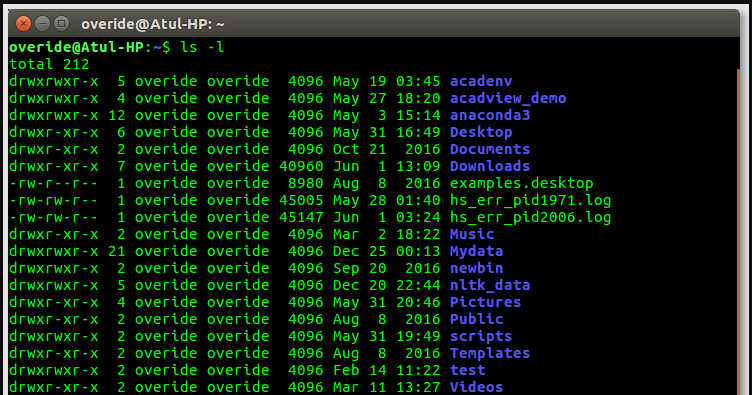752x395 pixels.
Task: Select the Videos directory name
Action: tap(477, 387)
